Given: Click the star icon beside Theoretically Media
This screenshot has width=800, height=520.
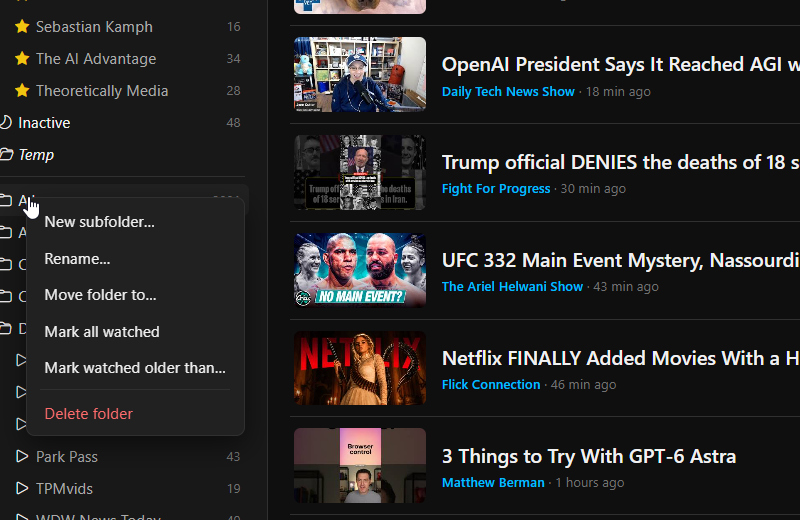Looking at the screenshot, I should coord(22,91).
